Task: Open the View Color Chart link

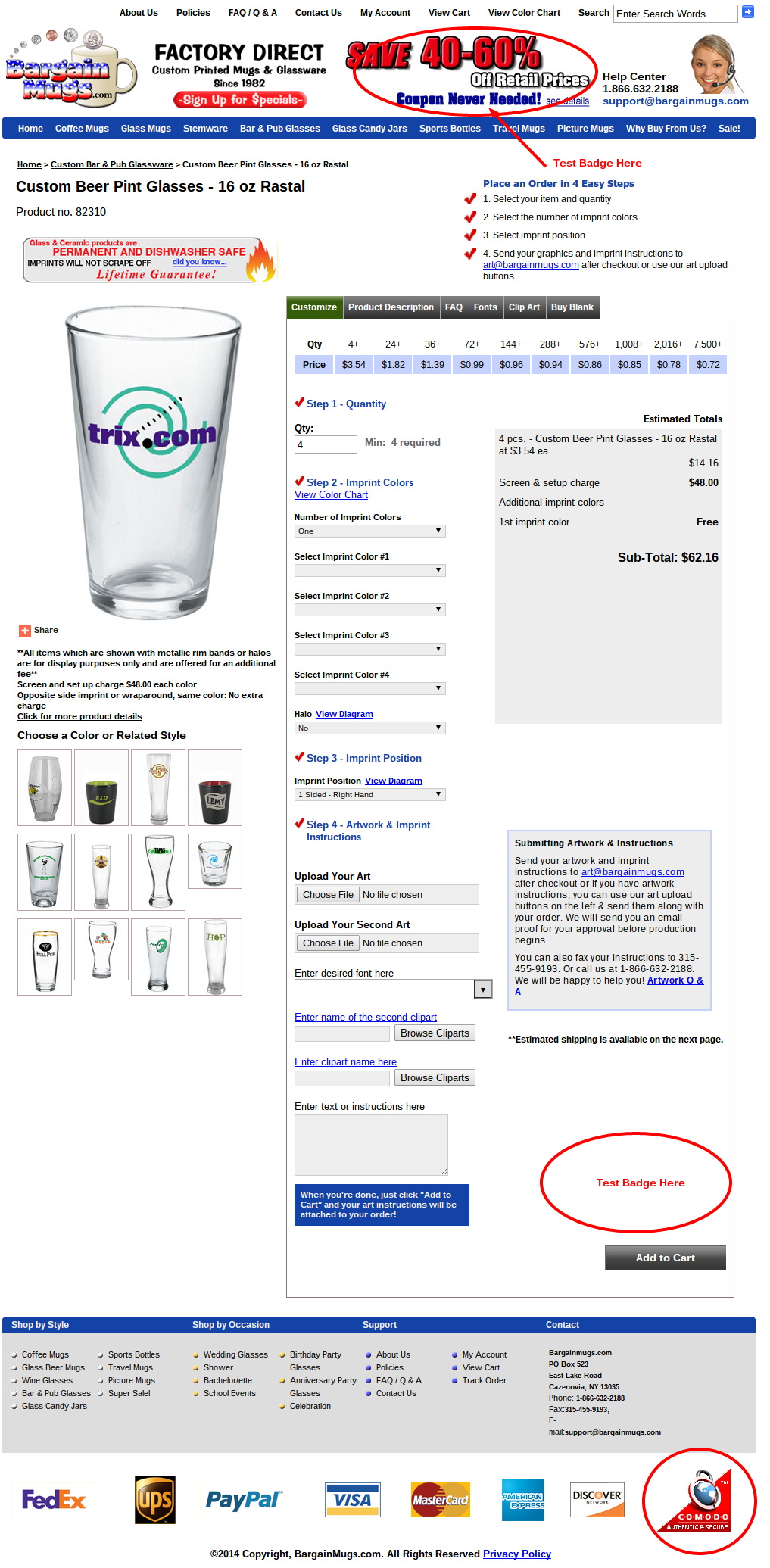Action: click(x=331, y=495)
